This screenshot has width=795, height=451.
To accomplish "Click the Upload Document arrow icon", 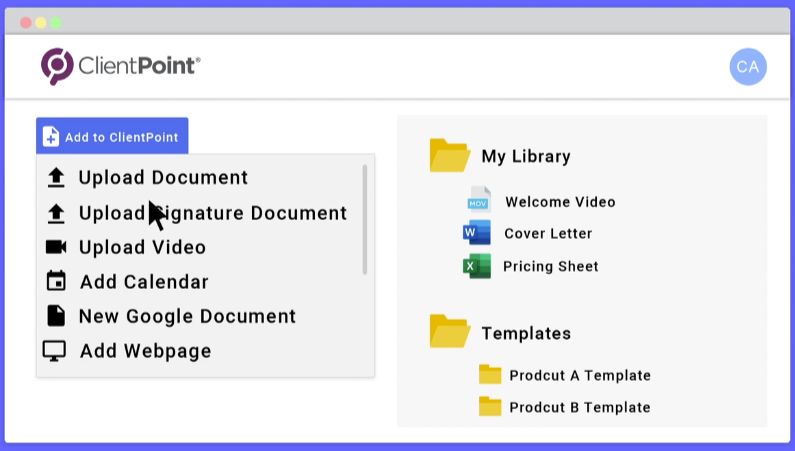I will [56, 178].
